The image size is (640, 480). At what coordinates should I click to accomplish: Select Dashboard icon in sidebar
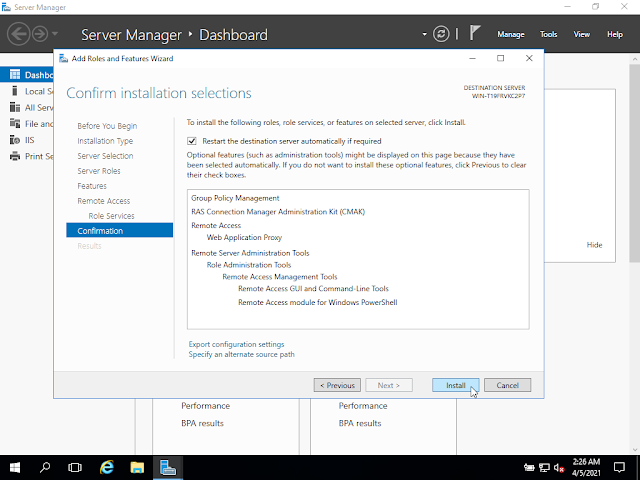(15, 75)
